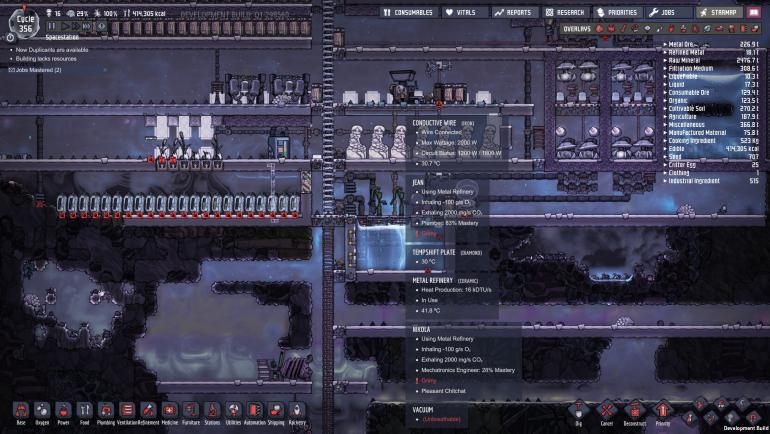Select the Dig tool

coord(579,411)
